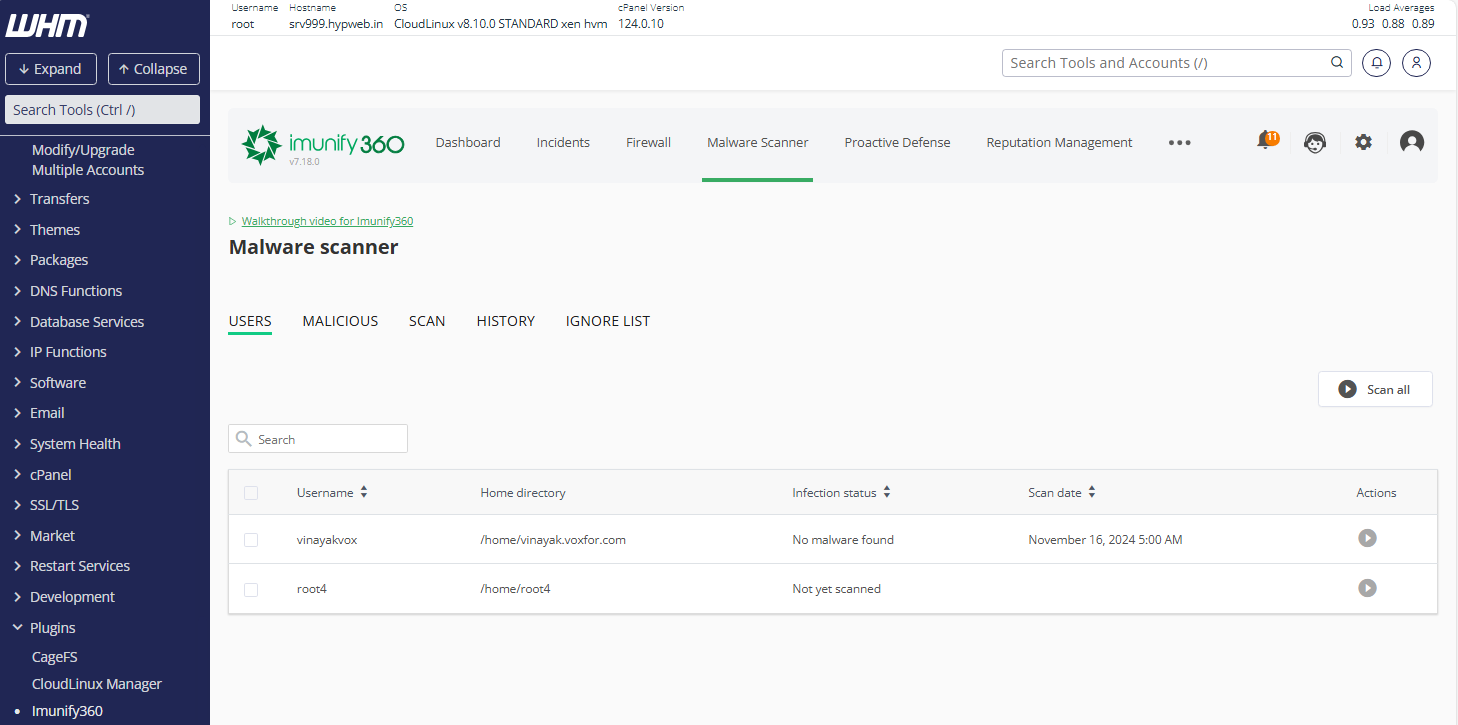Click the malware scanner user search field
This screenshot has width=1458, height=725.
point(318,438)
